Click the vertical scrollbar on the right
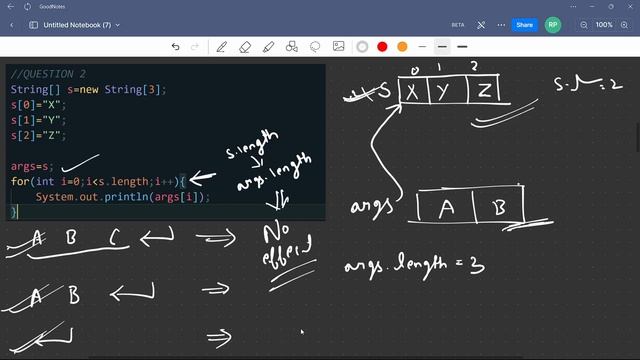Screen dimensions: 640x360 coord(638,137)
